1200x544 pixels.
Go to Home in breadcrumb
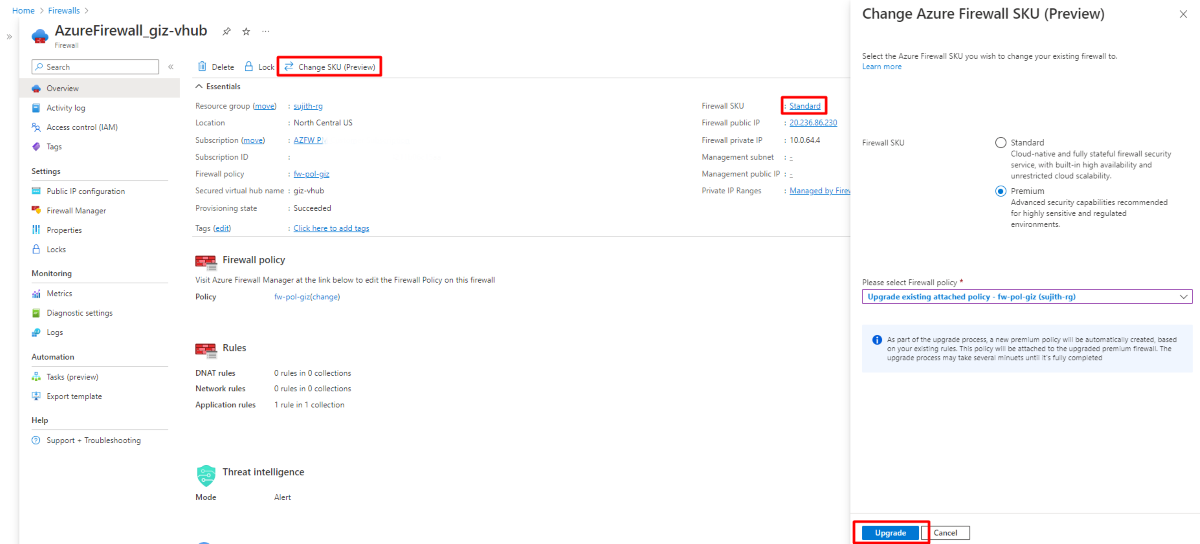click(x=23, y=10)
